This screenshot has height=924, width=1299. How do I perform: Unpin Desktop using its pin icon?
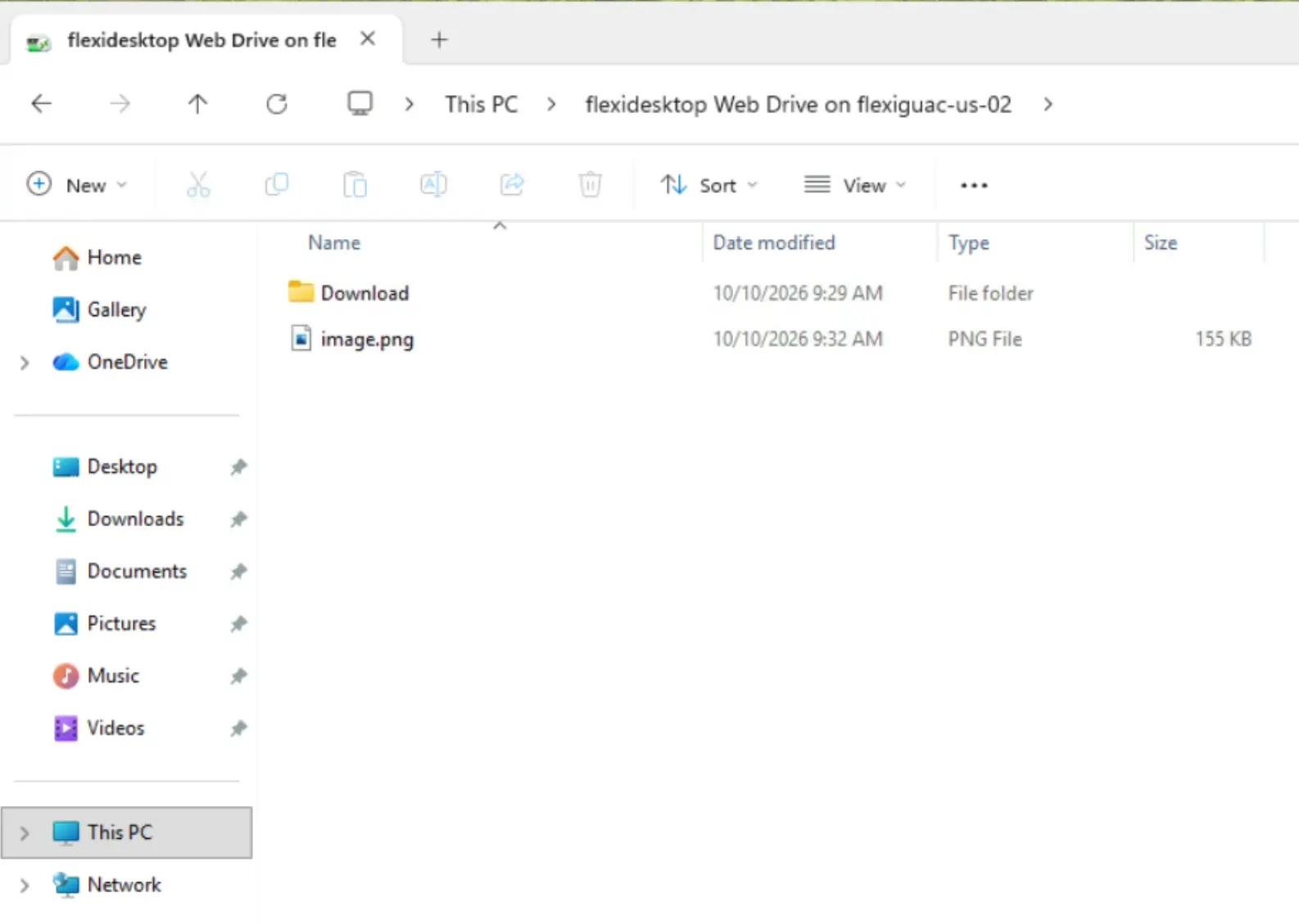point(238,467)
